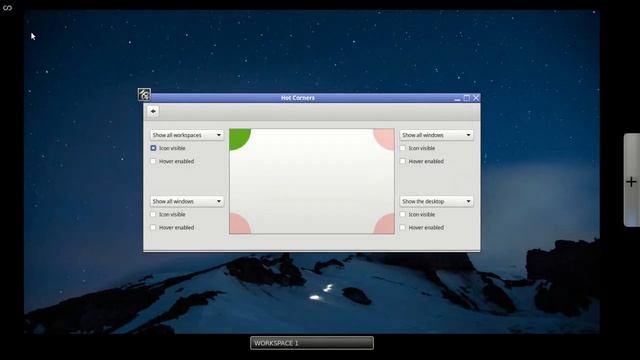Open the 'Show the desktop' dropdown
The image size is (640, 360).
(436, 201)
